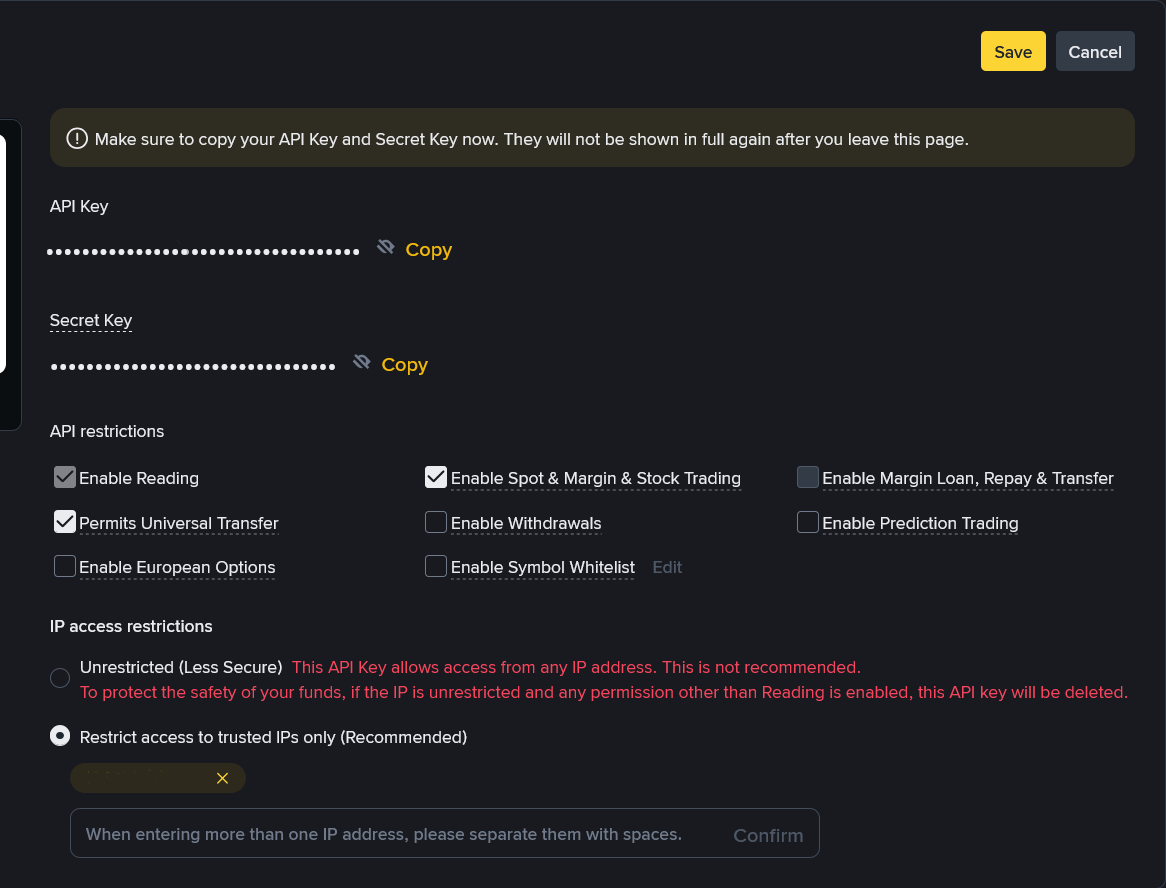Uncheck Permits Universal Transfer
This screenshot has height=888, width=1166.
[x=65, y=522]
